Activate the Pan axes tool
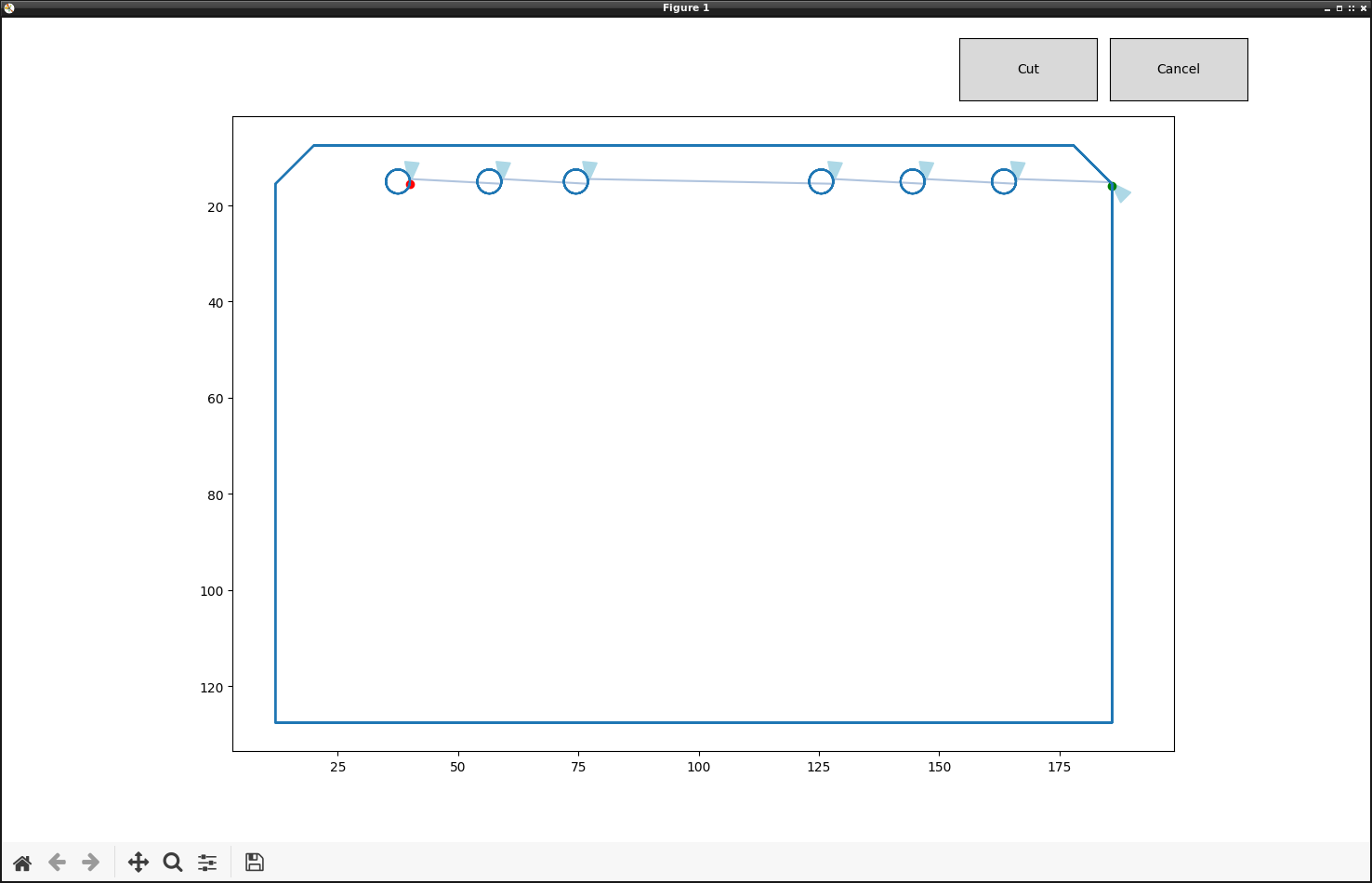Image resolution: width=1372 pixels, height=883 pixels. 139,863
